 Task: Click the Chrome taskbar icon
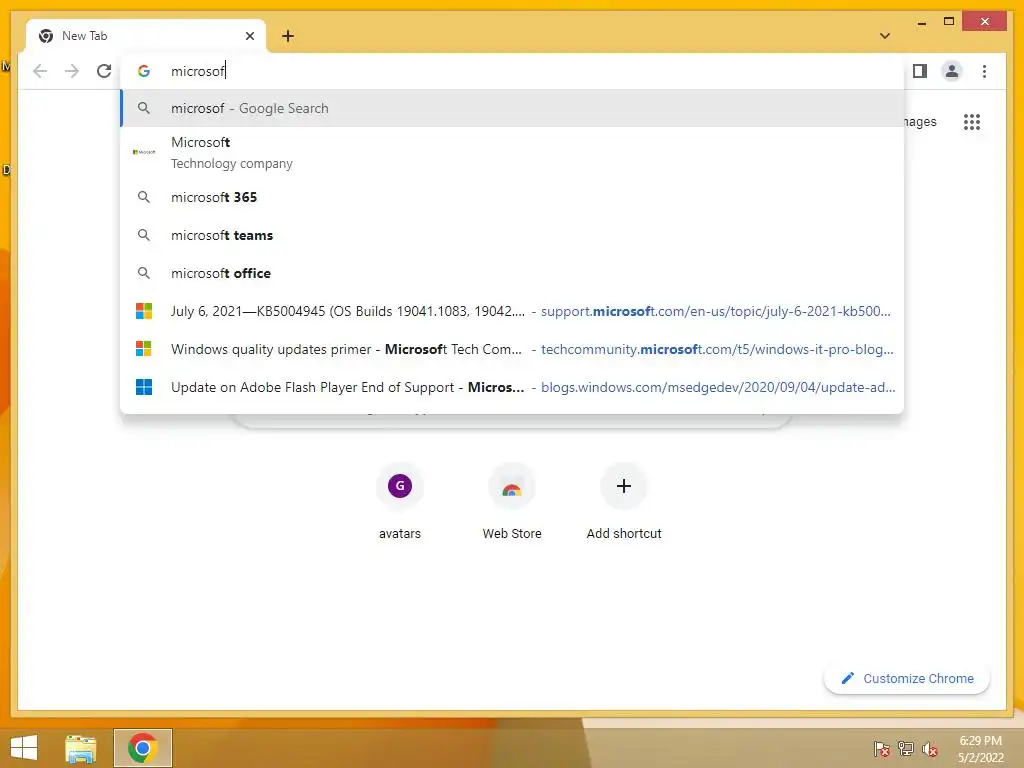142,748
